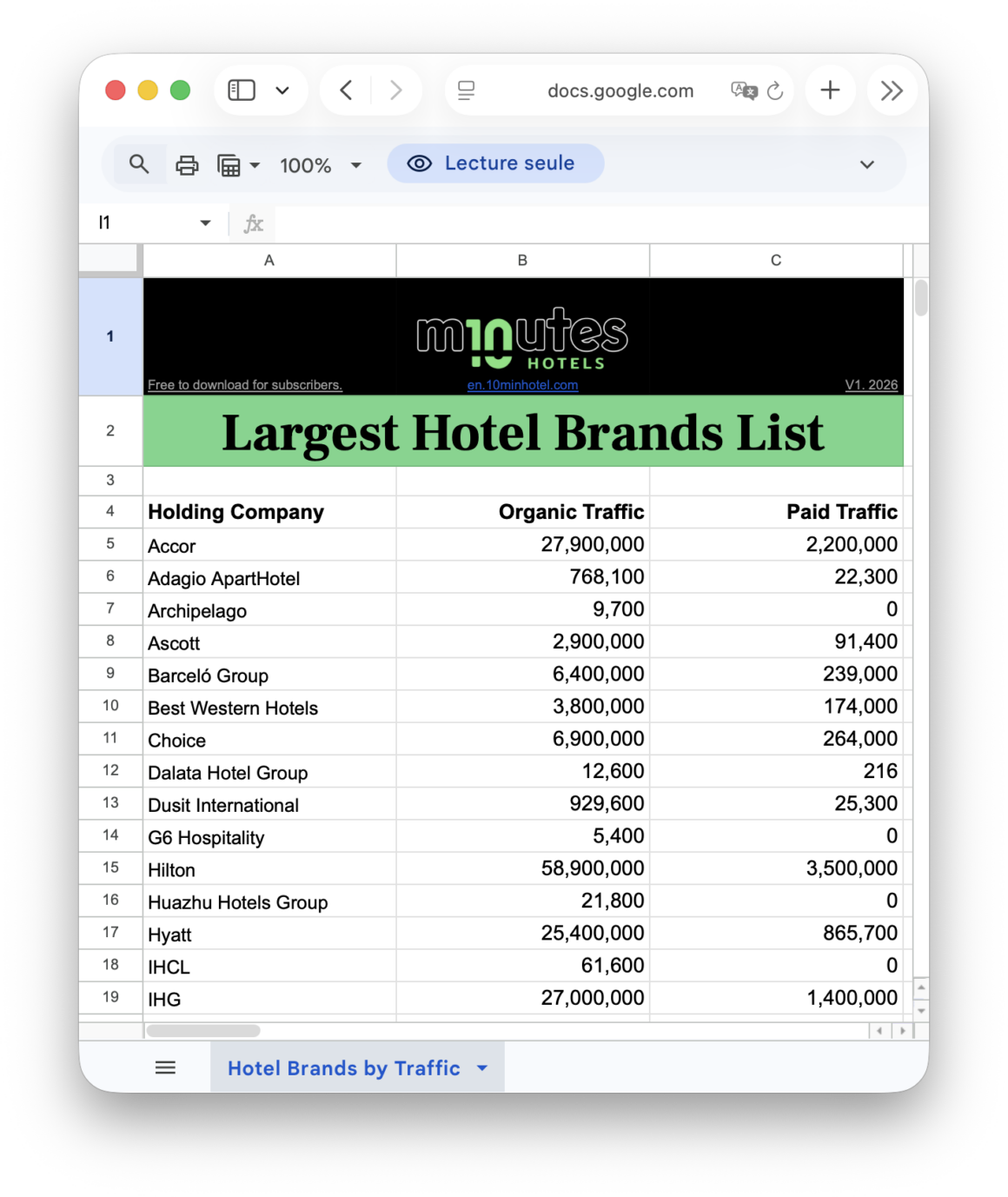The image size is (1008, 1197).
Task: Click the print icon
Action: pos(187,165)
